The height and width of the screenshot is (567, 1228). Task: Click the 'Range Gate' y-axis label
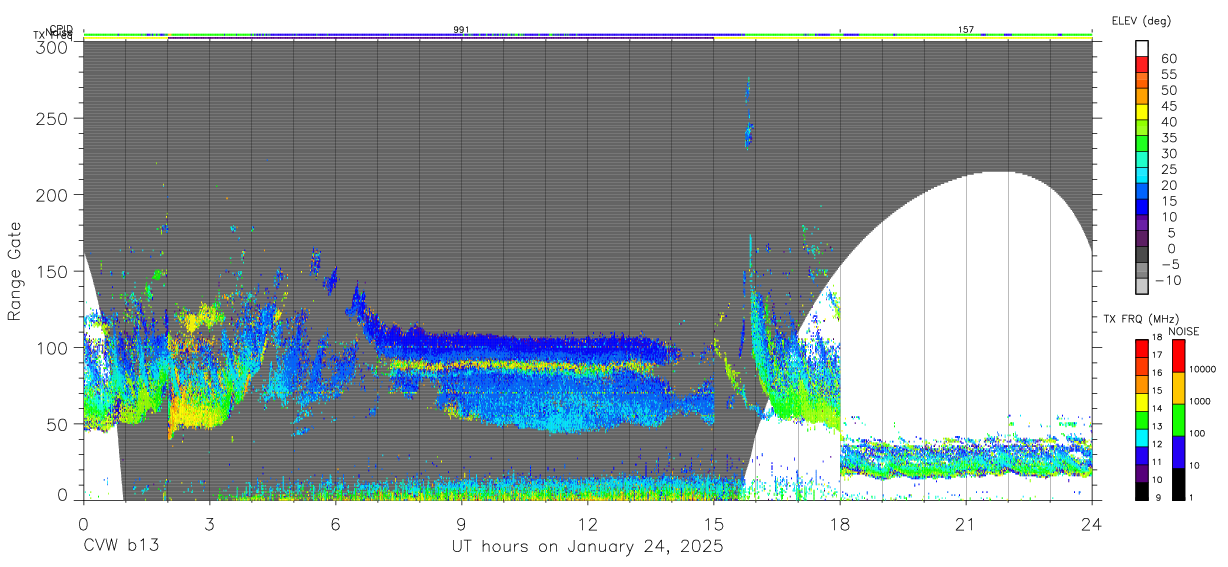(15, 272)
